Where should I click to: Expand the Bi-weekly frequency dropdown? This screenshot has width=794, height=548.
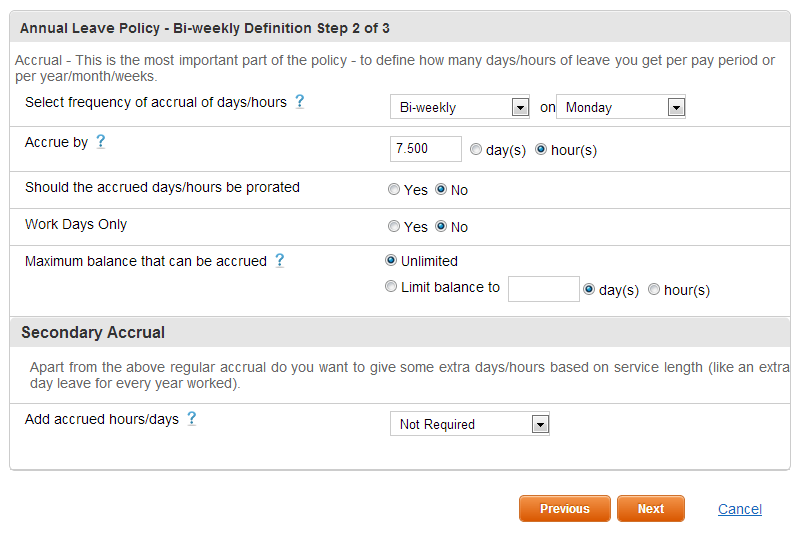click(x=459, y=107)
